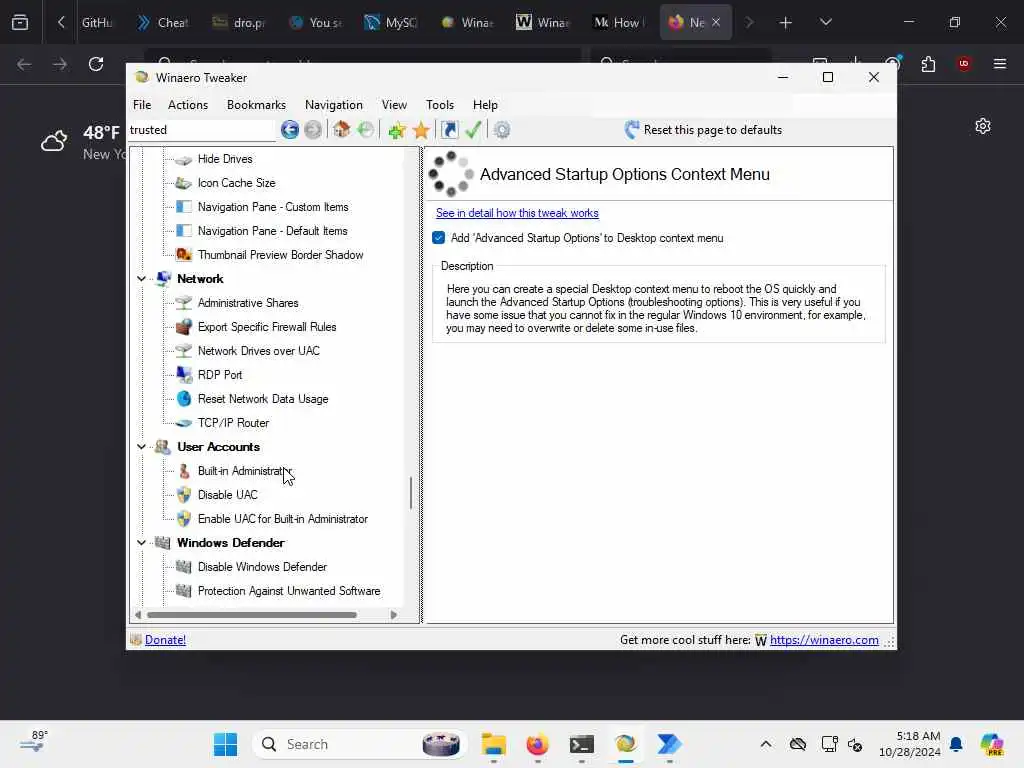Click the taskbar Search box
The image size is (1024, 768).
coord(359,744)
